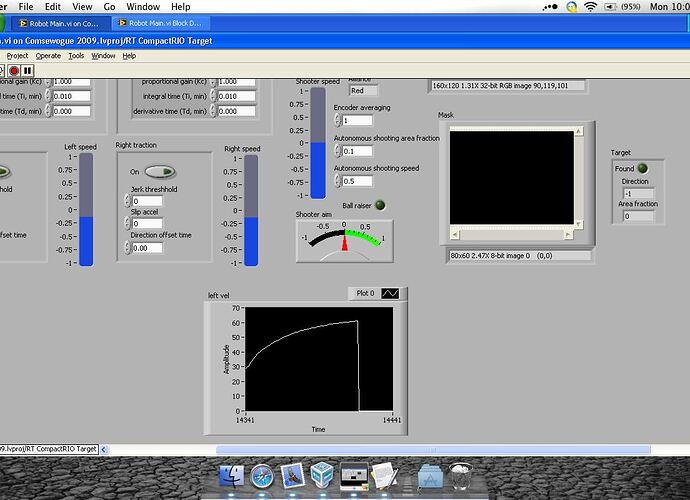
Task: Click the Mask image scroll-down arrow
Action: (579, 224)
